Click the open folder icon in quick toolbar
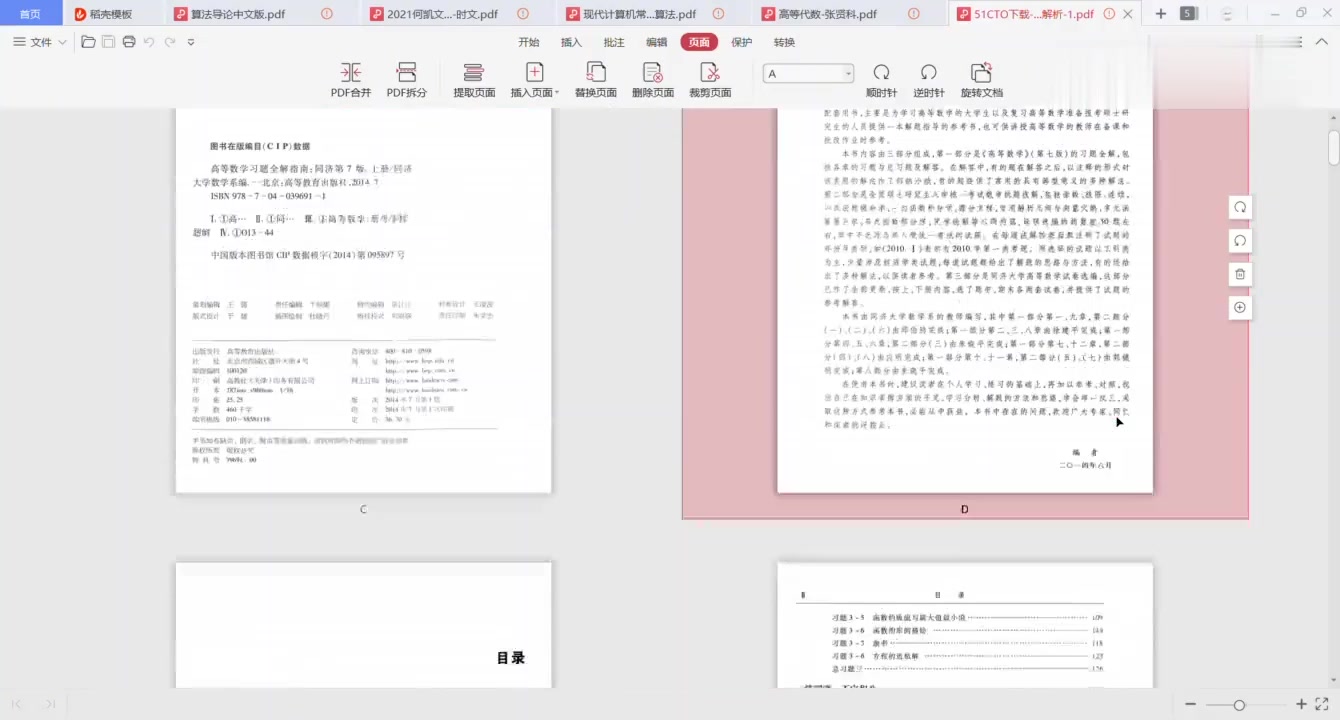 [x=88, y=42]
